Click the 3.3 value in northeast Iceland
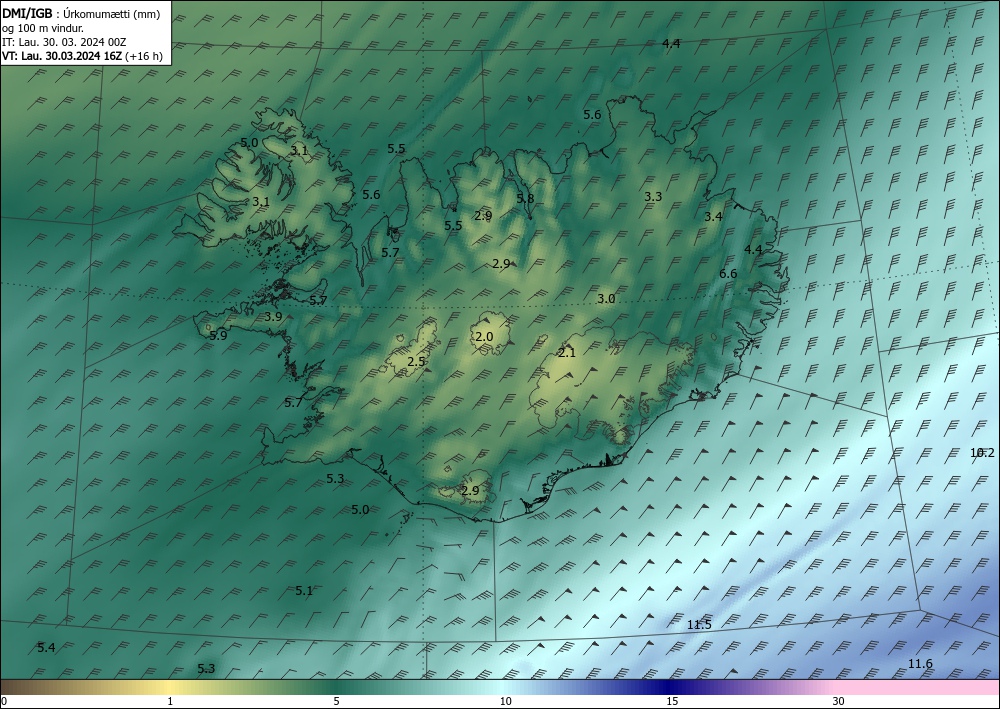This screenshot has width=1000, height=709. click(x=653, y=196)
